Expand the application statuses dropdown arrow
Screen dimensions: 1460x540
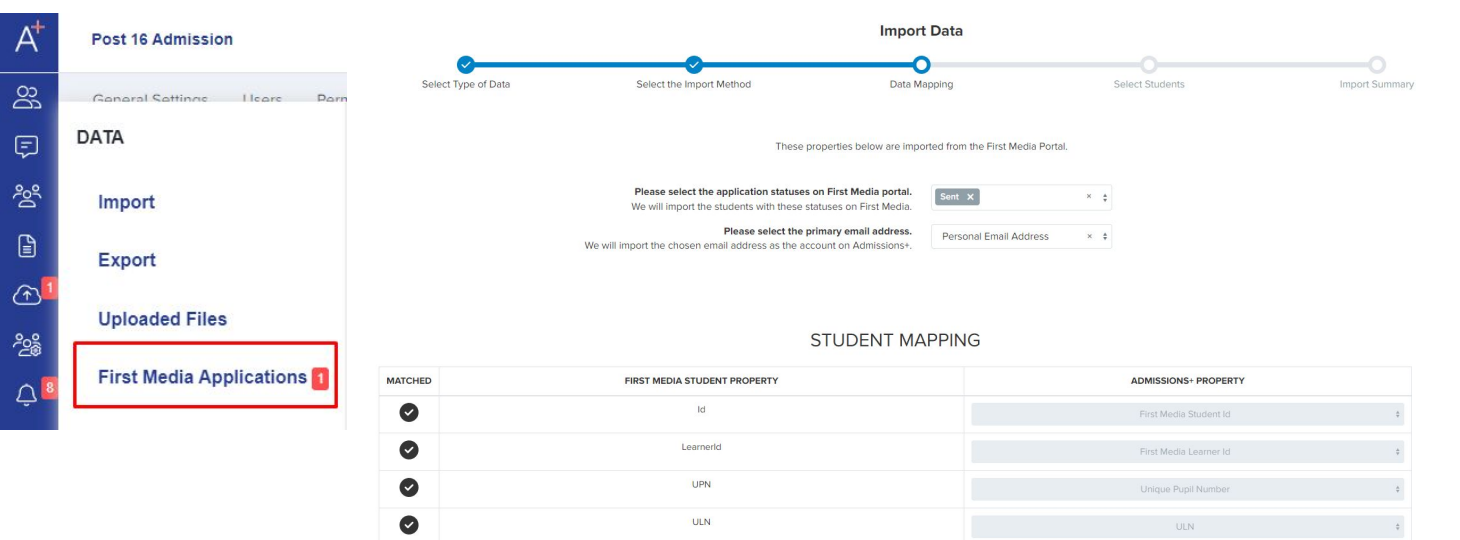point(1104,197)
